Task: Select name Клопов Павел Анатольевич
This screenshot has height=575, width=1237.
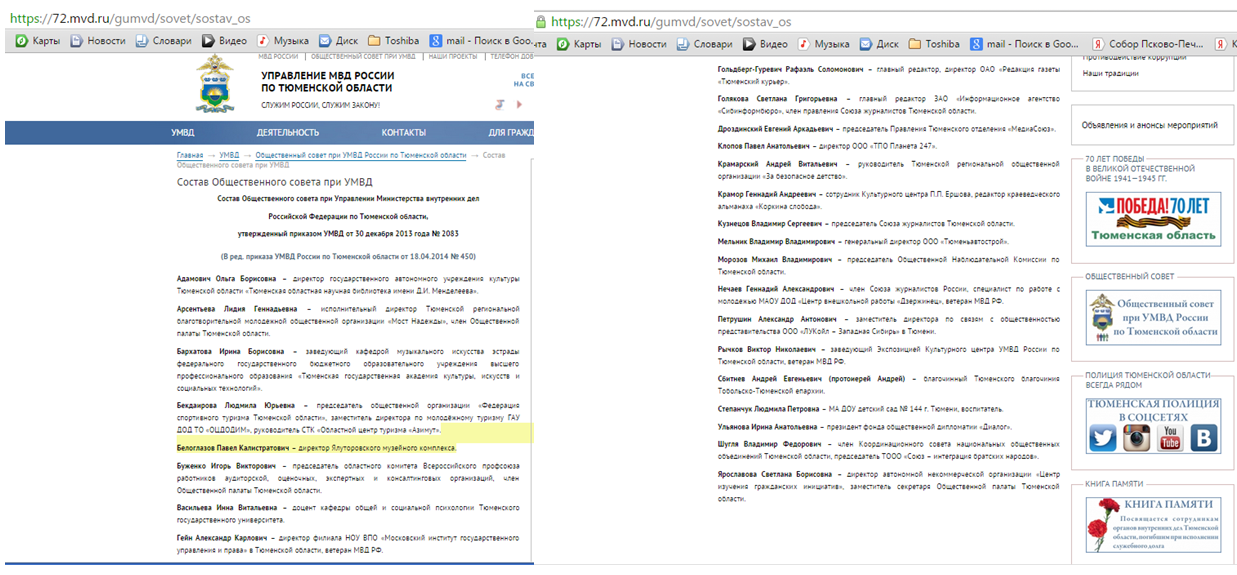Action: pyautogui.click(x=763, y=146)
